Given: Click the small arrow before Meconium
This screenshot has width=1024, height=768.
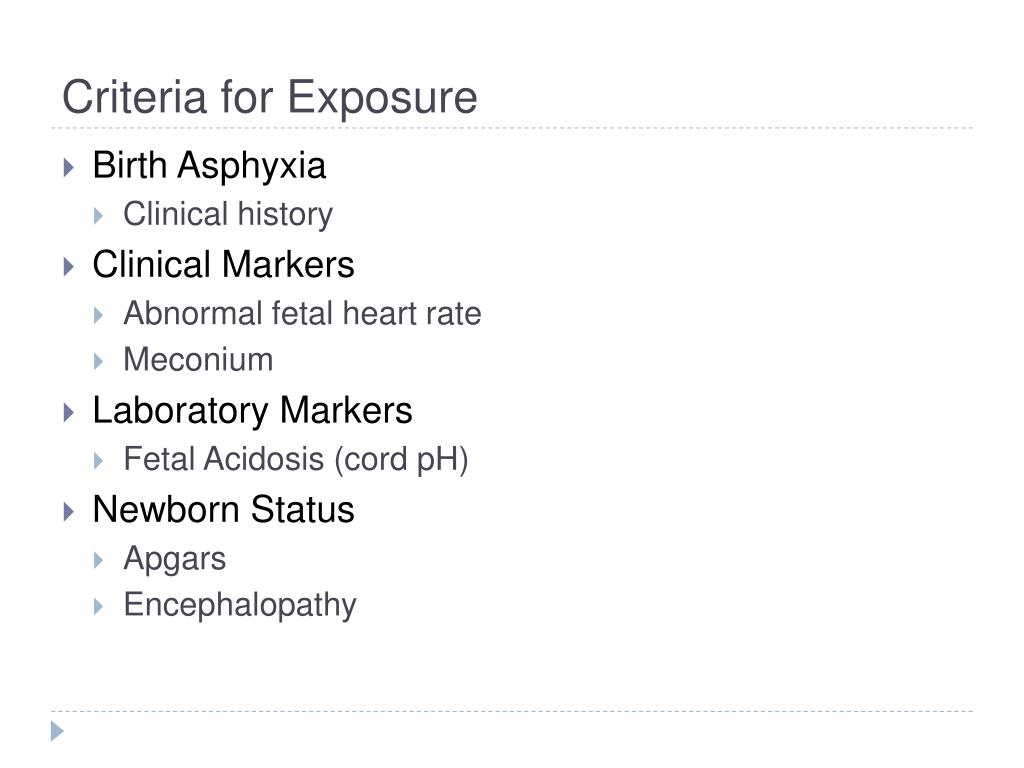Looking at the screenshot, I should tap(99, 362).
